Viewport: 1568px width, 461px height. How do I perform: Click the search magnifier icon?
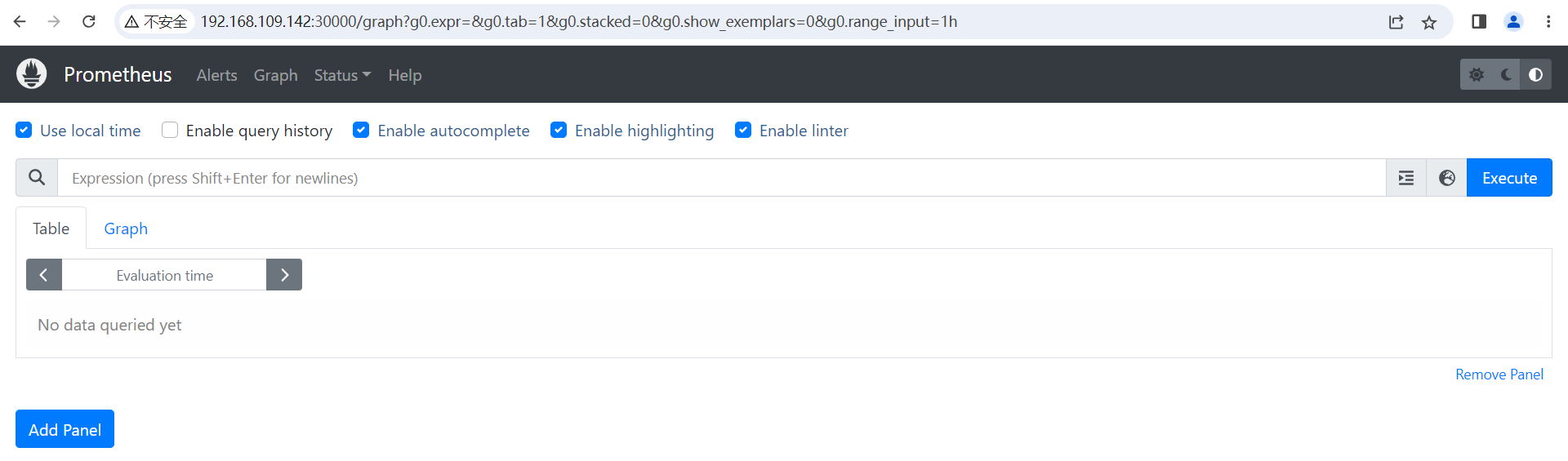click(x=37, y=178)
